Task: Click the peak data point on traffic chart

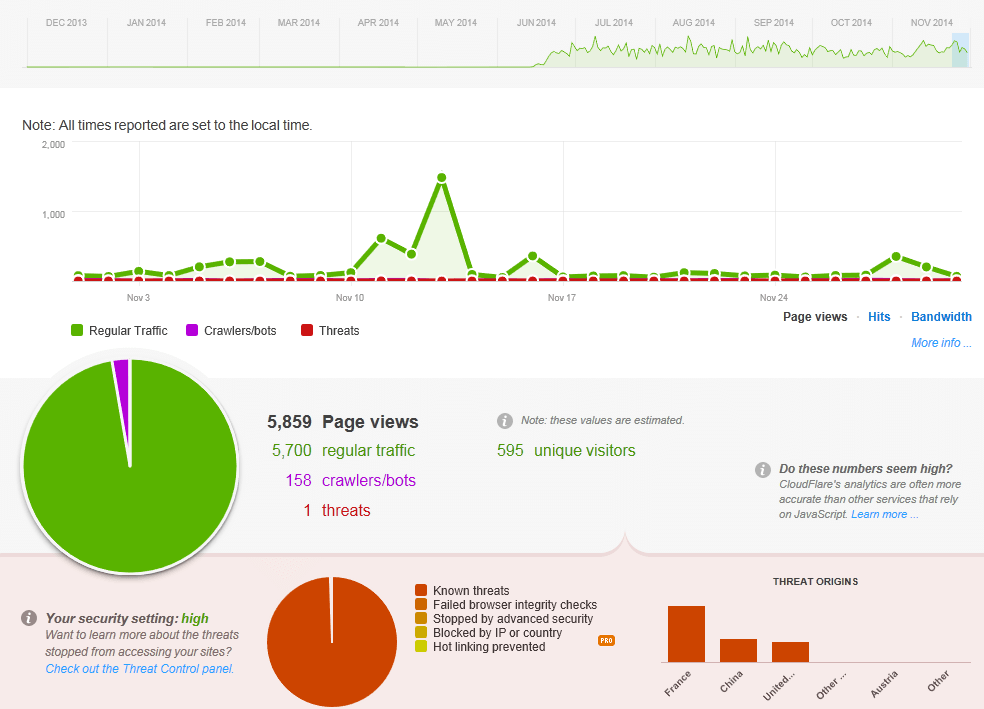Action: [442, 178]
